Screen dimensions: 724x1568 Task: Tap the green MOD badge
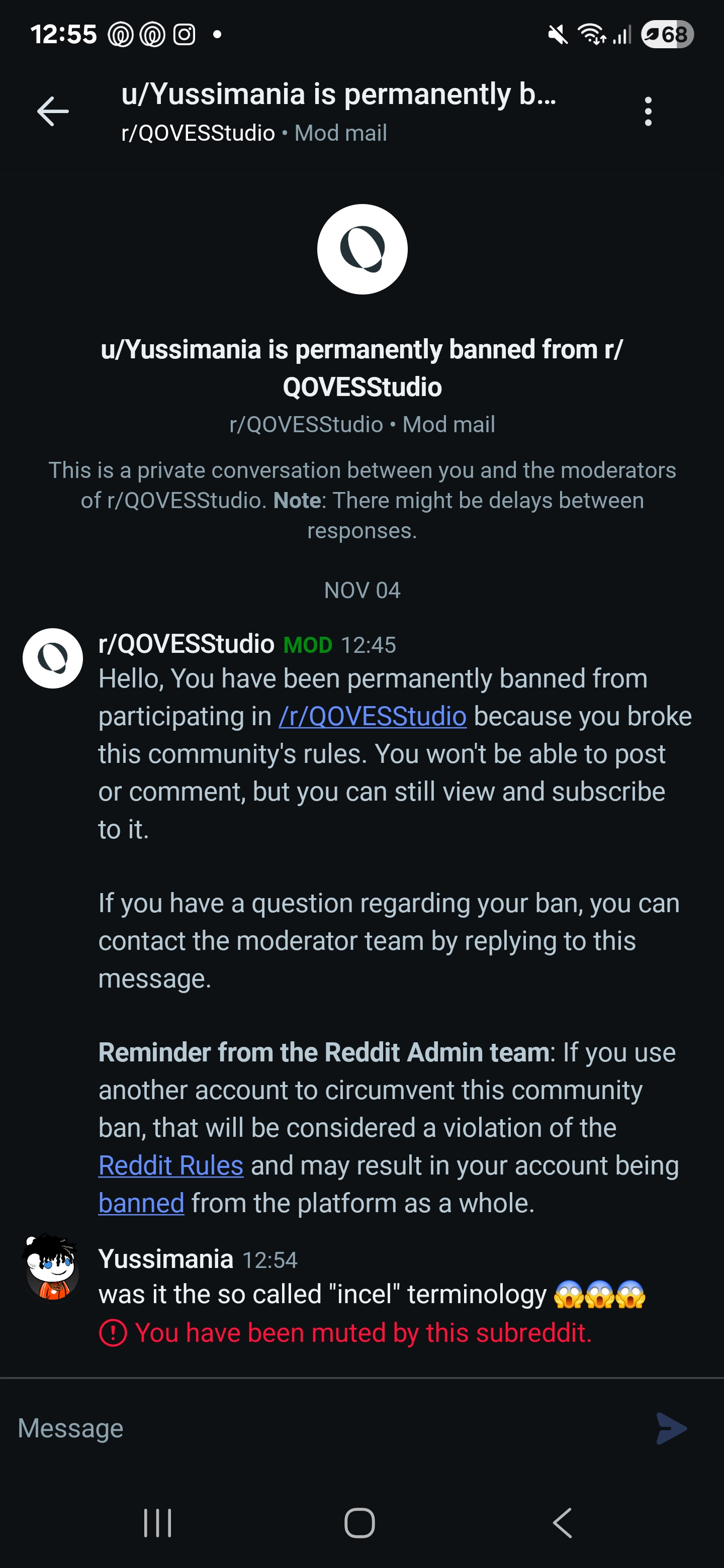pyautogui.click(x=308, y=645)
